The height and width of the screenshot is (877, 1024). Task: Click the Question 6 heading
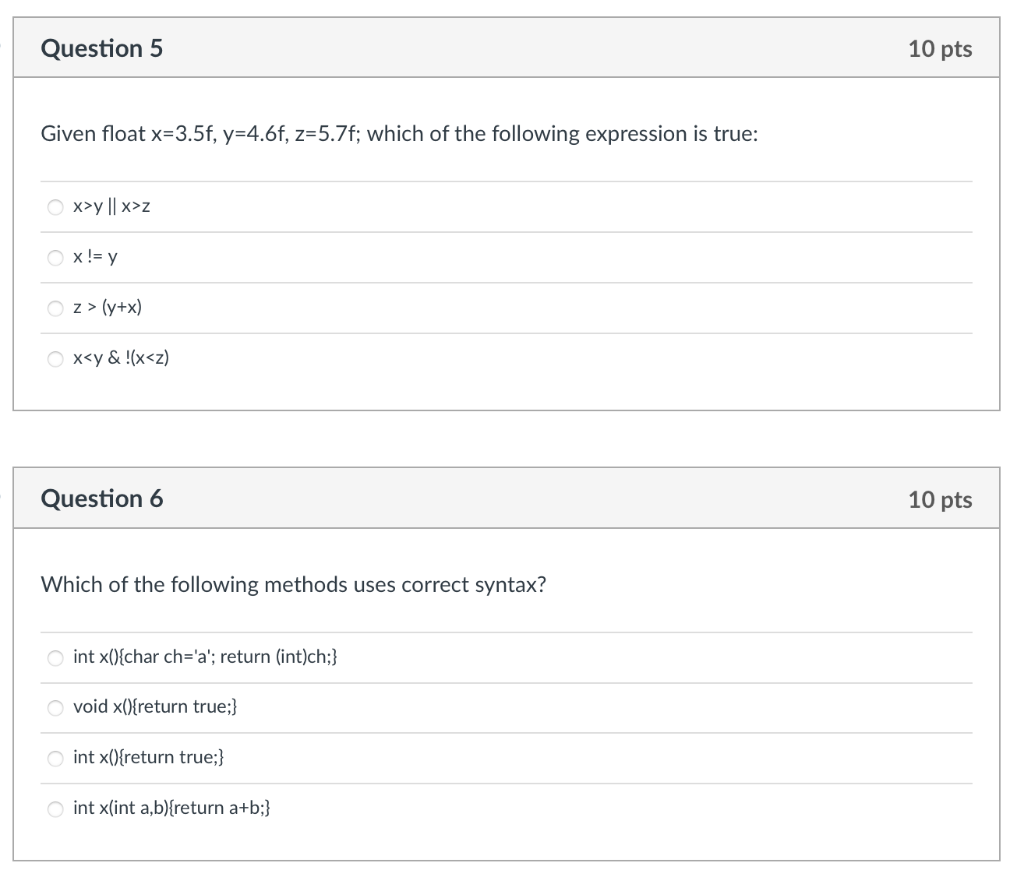[102, 498]
